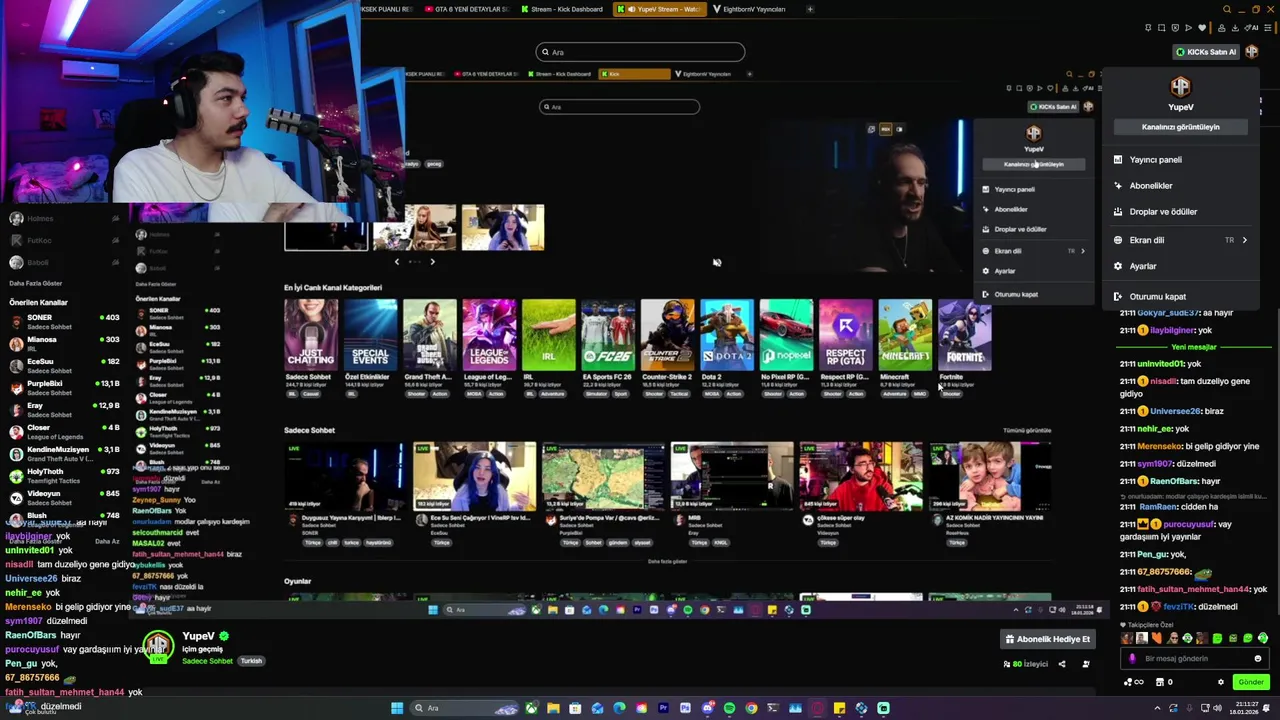1280x720 pixels.
Task: Open the Minecraft category card
Action: [905, 335]
